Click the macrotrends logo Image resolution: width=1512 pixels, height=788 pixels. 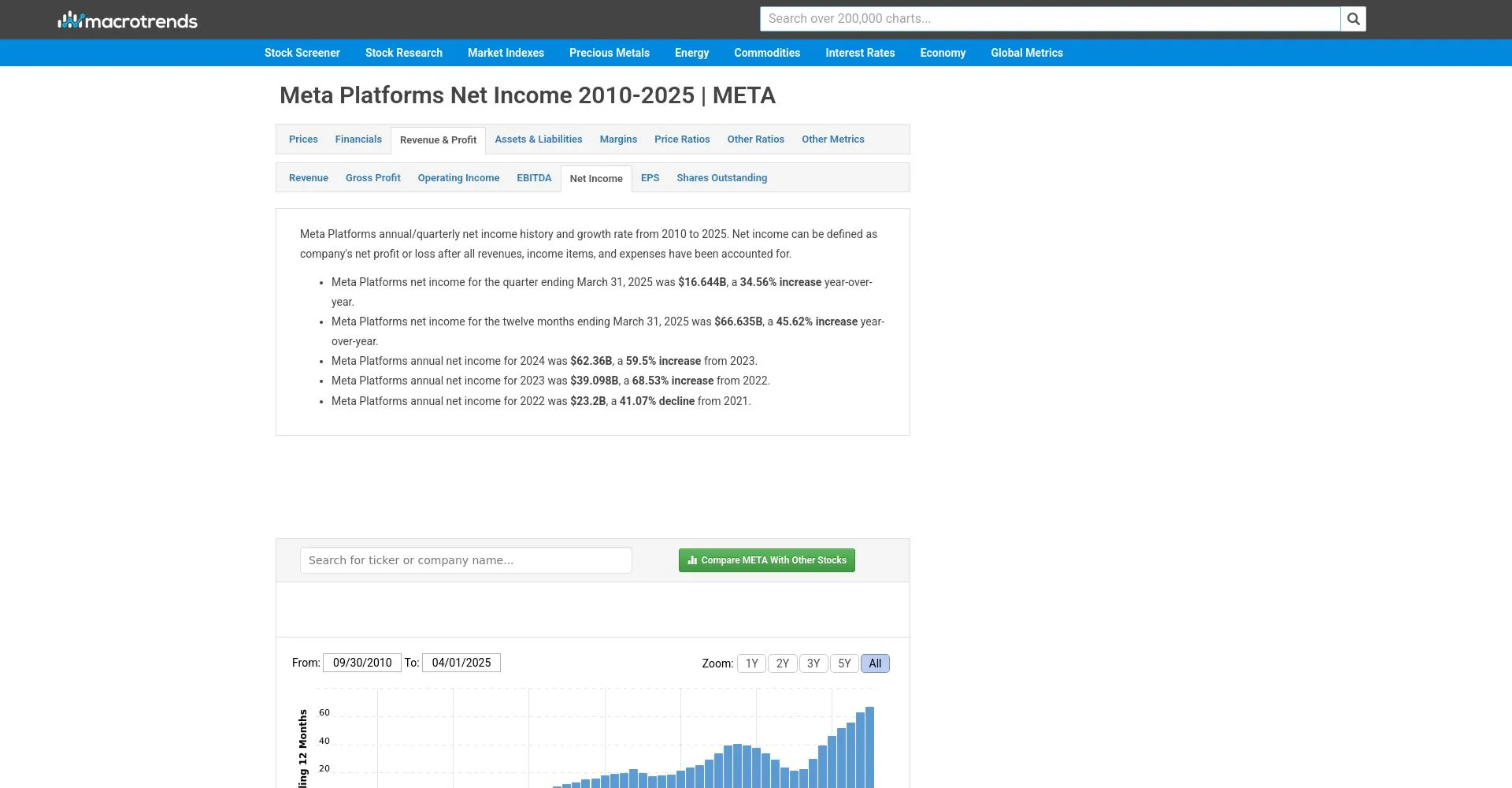click(128, 20)
